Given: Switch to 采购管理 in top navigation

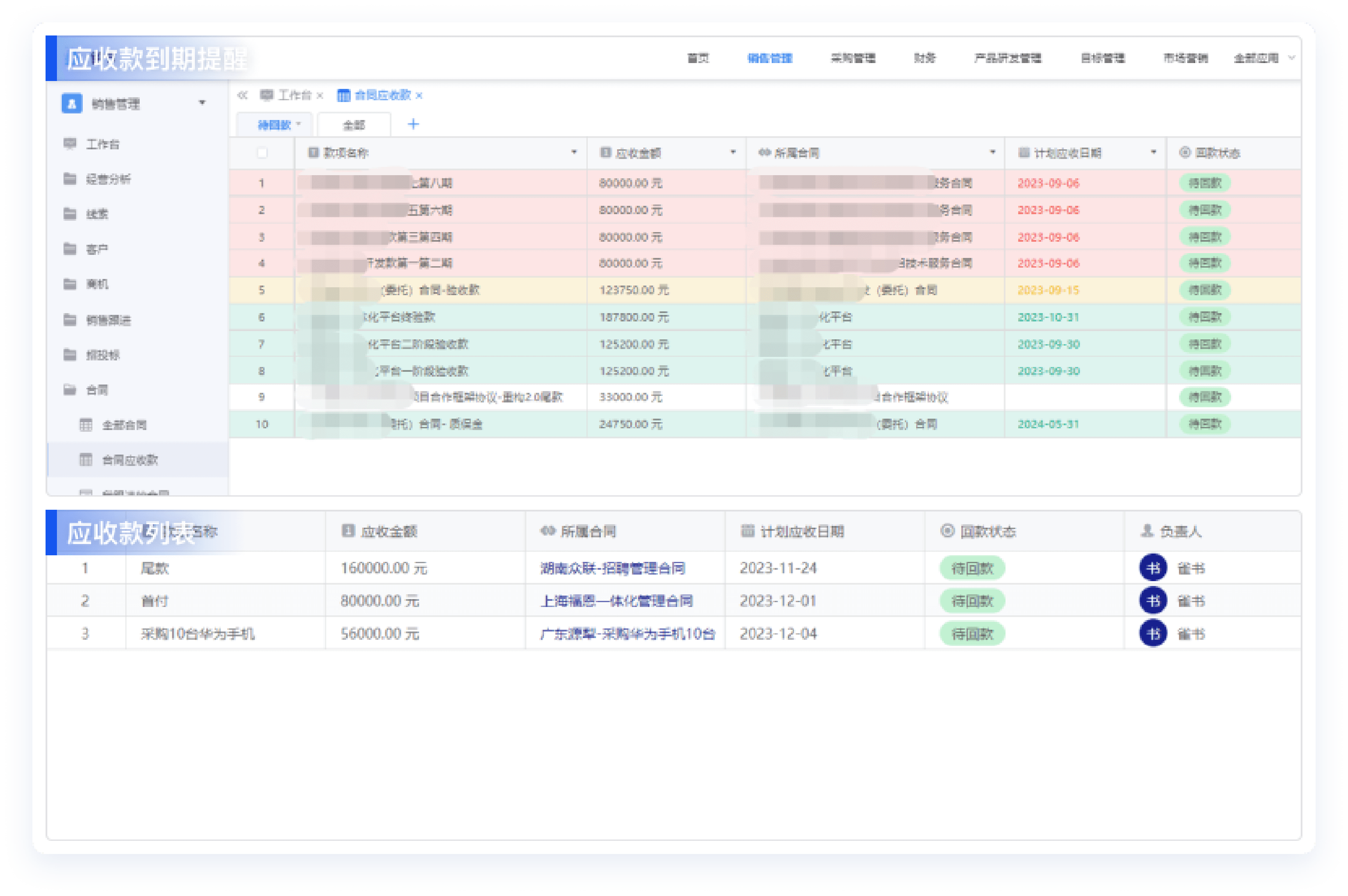Looking at the screenshot, I should [x=853, y=58].
